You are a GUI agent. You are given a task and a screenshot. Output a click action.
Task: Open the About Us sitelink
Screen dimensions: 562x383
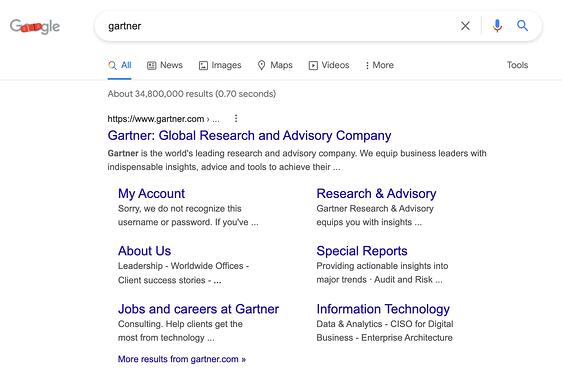(x=144, y=251)
